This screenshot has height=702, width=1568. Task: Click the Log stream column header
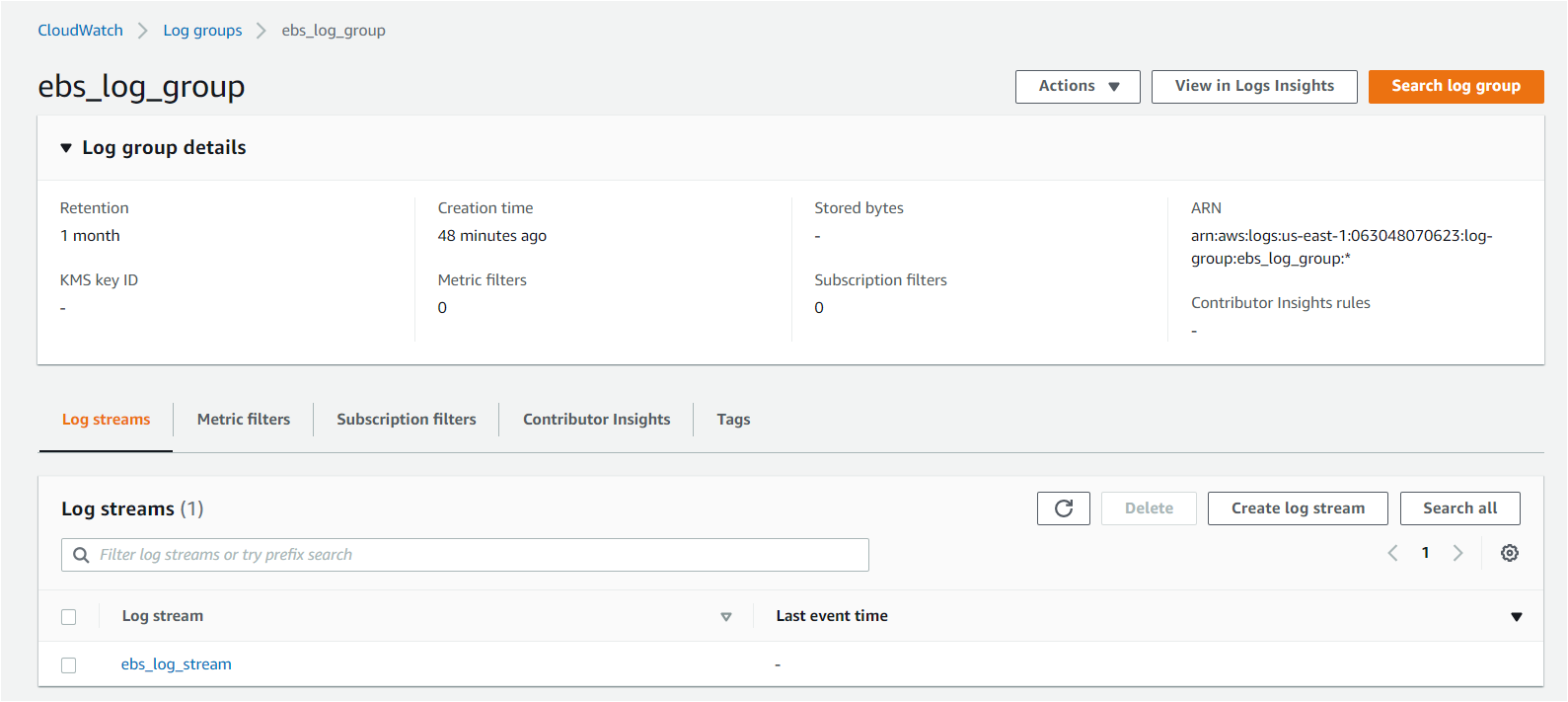point(163,616)
